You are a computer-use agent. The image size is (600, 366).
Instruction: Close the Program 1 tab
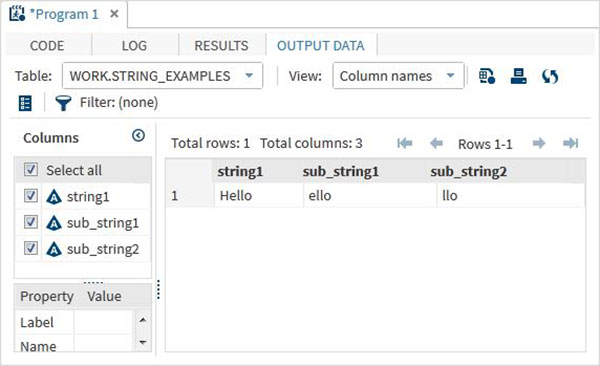click(114, 14)
